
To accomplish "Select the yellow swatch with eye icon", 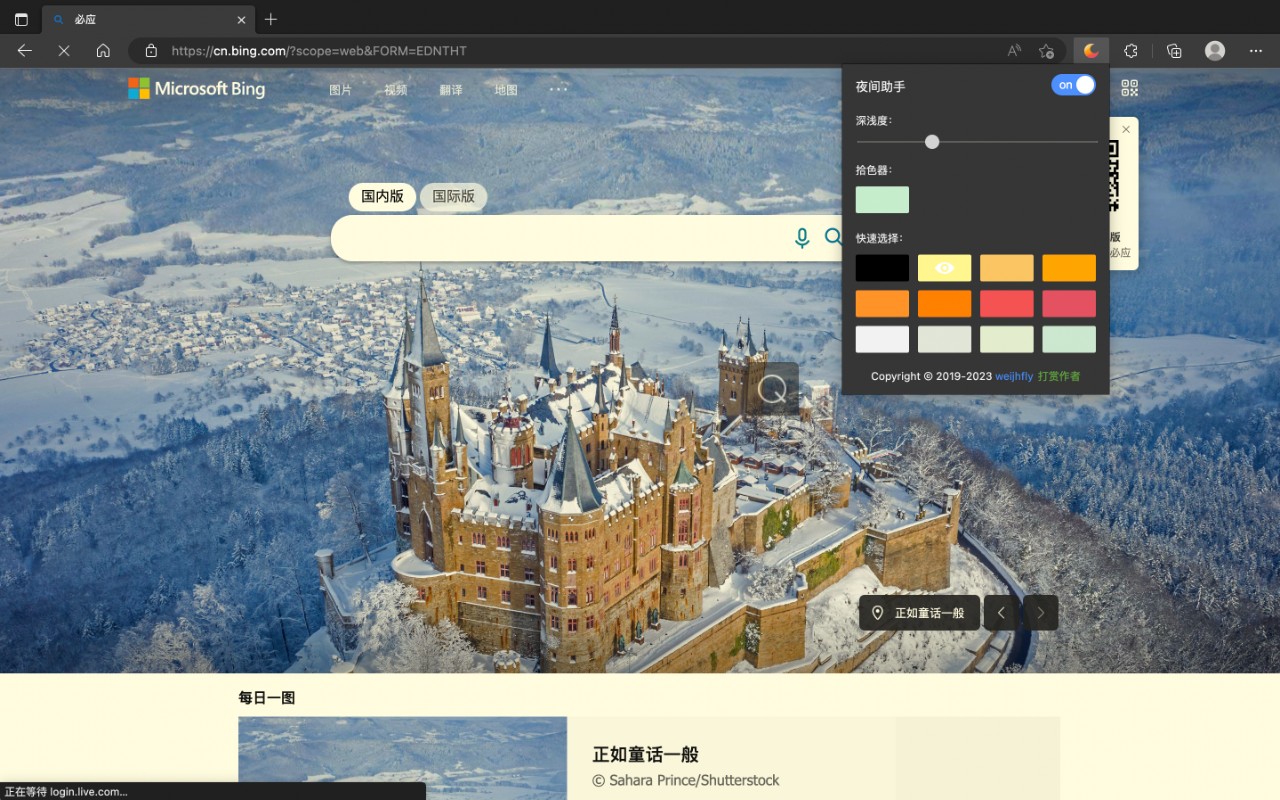I will tap(944, 268).
